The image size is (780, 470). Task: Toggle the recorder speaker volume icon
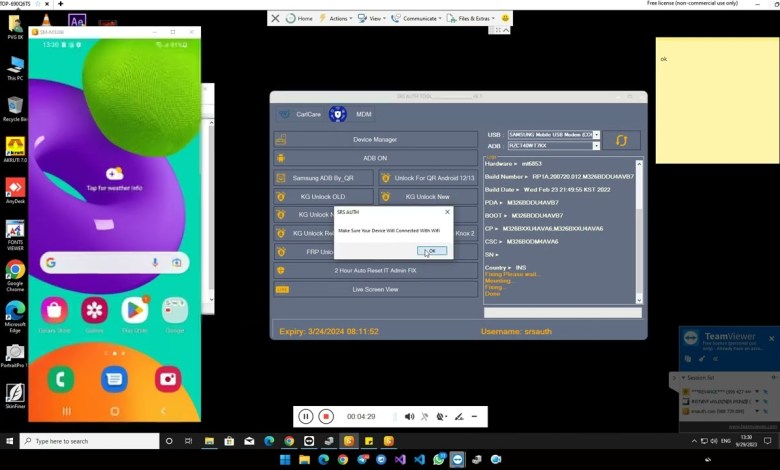pos(409,416)
